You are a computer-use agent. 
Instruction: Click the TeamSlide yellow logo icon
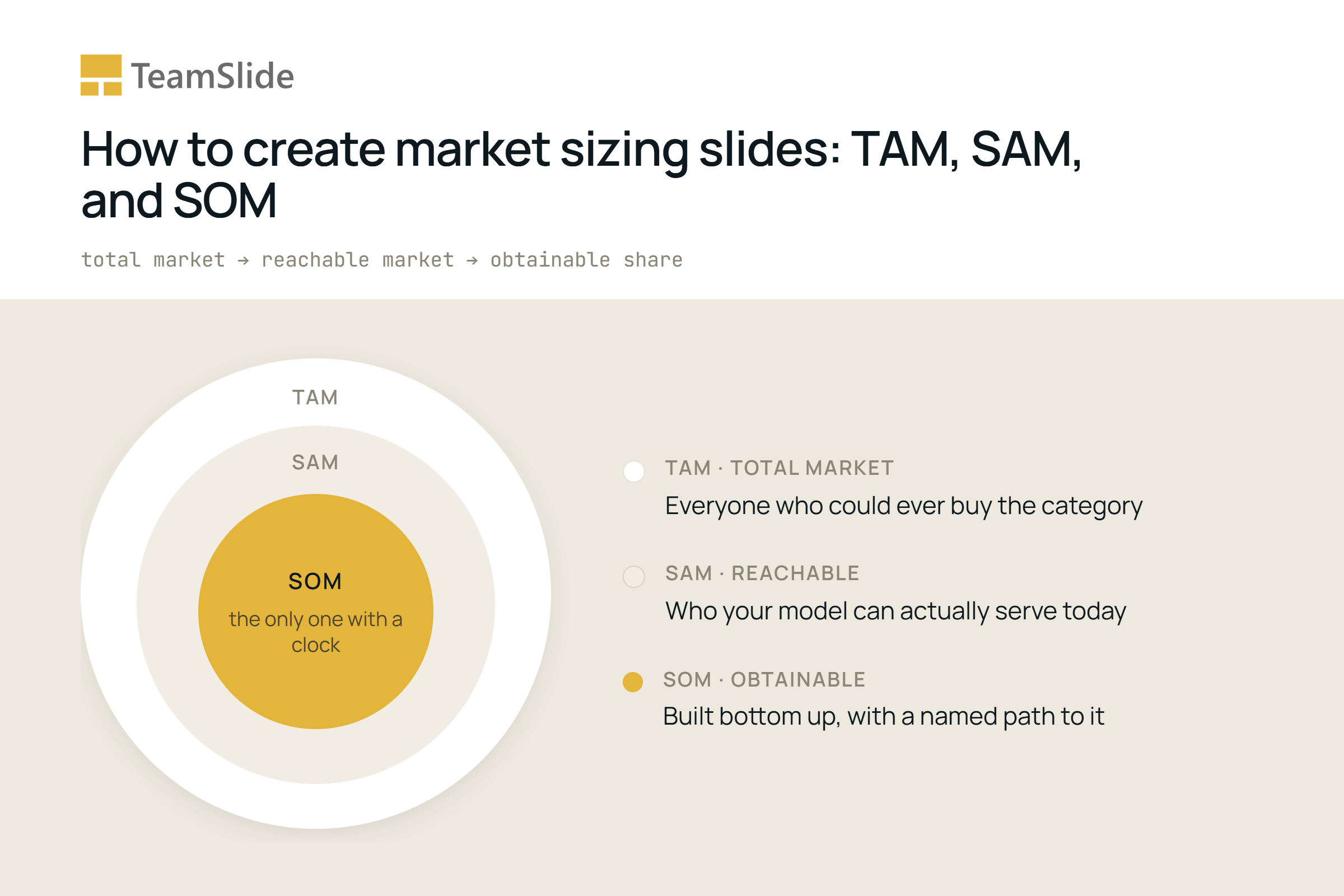(101, 75)
